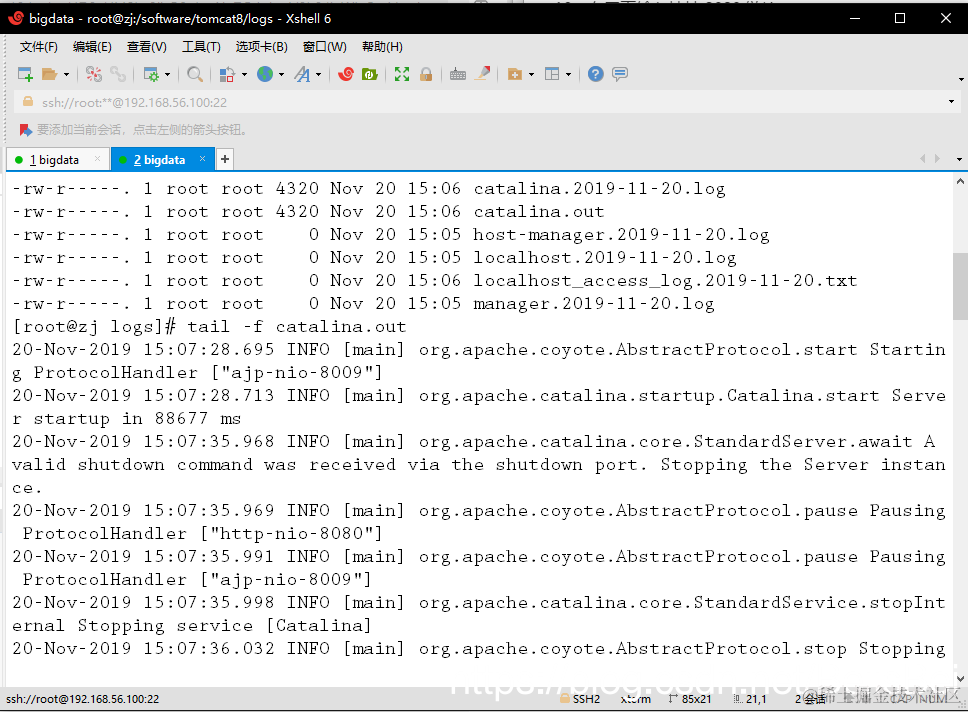Click the highlight marker pen icon

483,73
